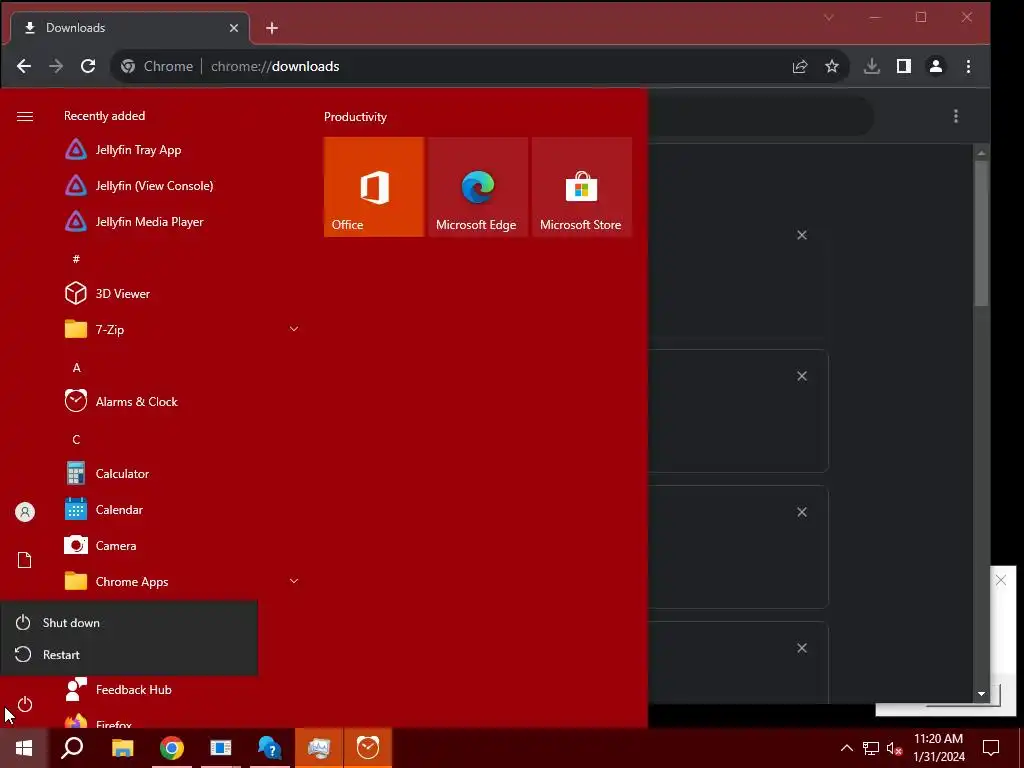Open Downloads page more actions menu
Image resolution: width=1024 pixels, height=768 pixels.
tap(956, 116)
